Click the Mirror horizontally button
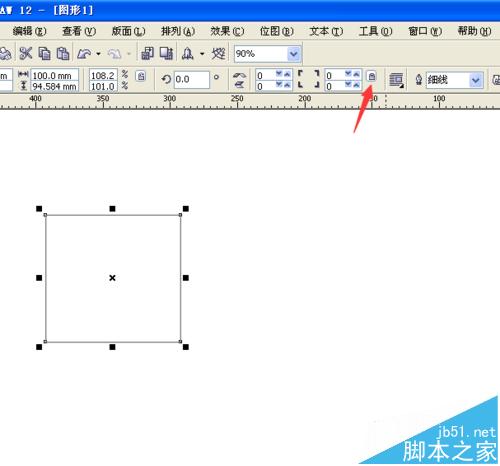The image size is (500, 466). click(x=240, y=75)
